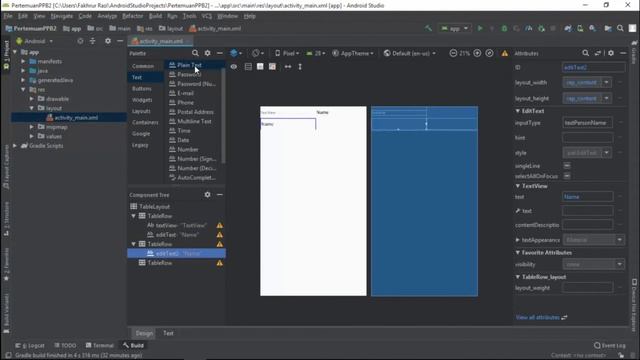Click the Make Project hammer icon
This screenshot has width=640, height=360.
[428, 28]
